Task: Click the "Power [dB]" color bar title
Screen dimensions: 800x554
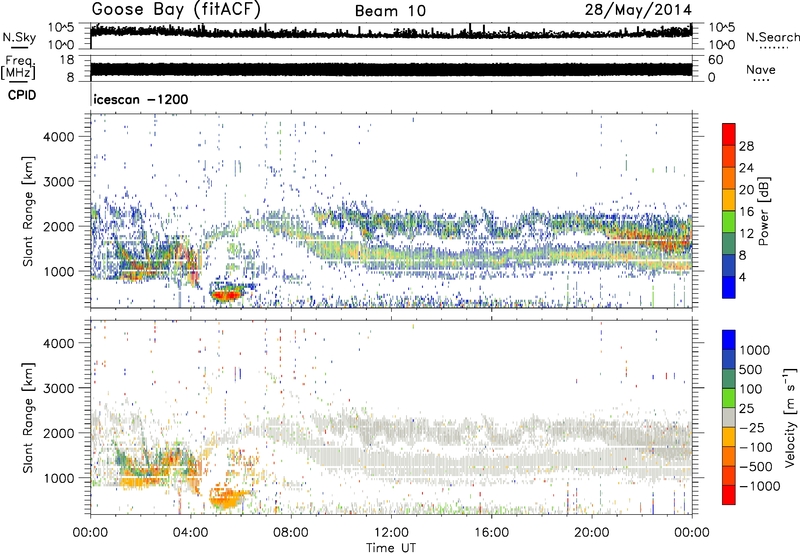Action: coord(764,211)
